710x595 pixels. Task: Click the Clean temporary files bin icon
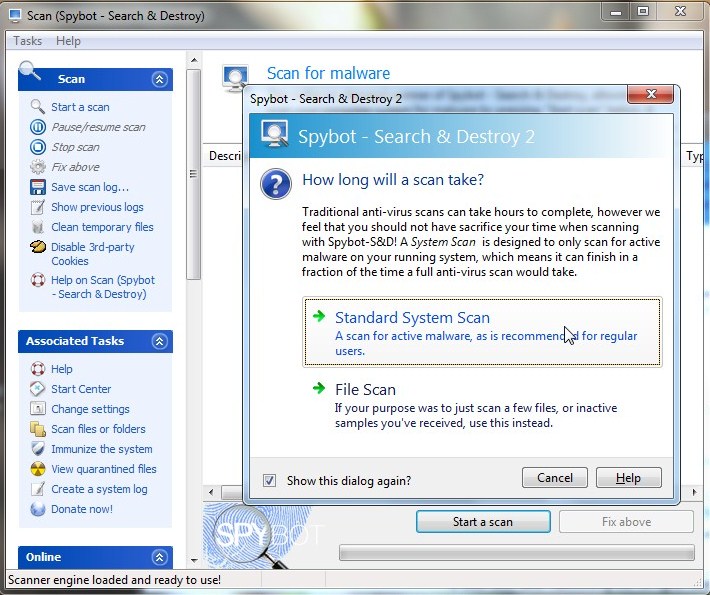[x=38, y=227]
